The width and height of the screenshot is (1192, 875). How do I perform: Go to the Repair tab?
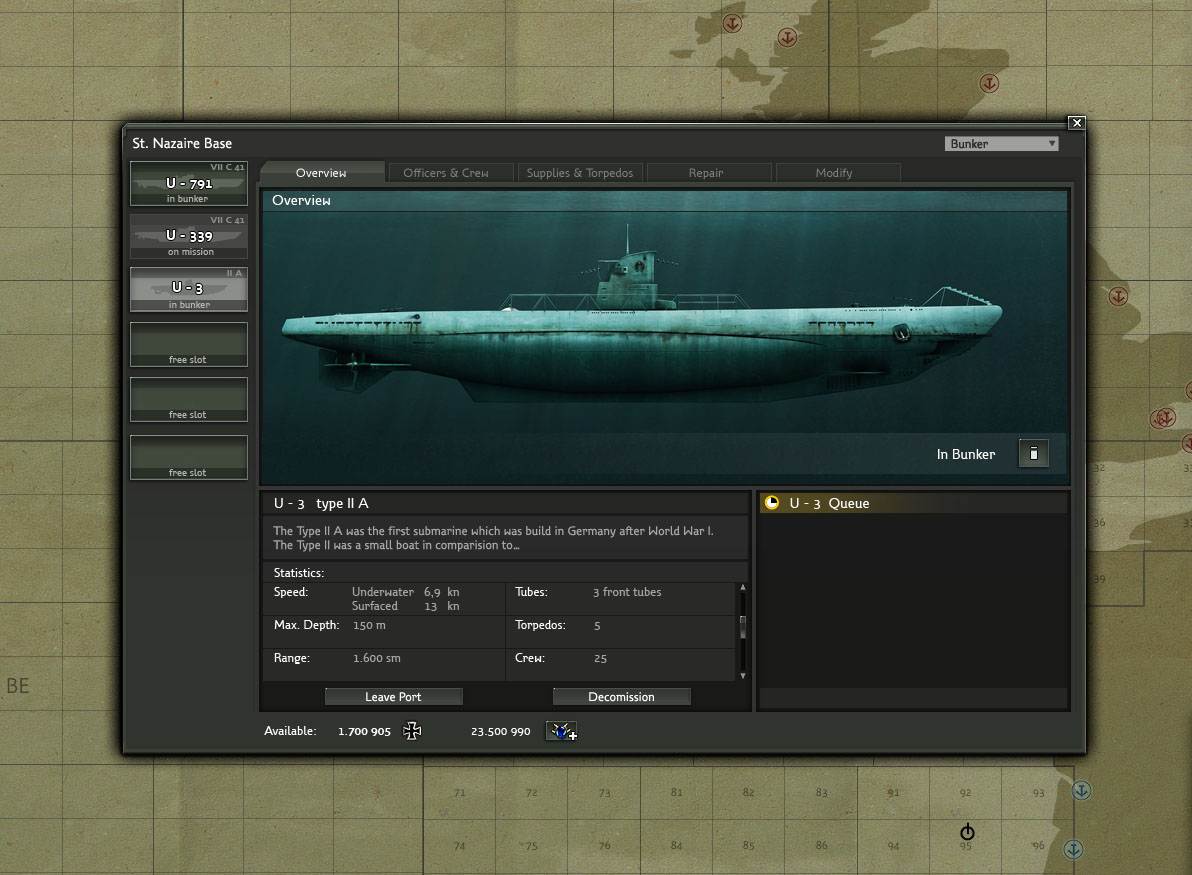(x=706, y=173)
